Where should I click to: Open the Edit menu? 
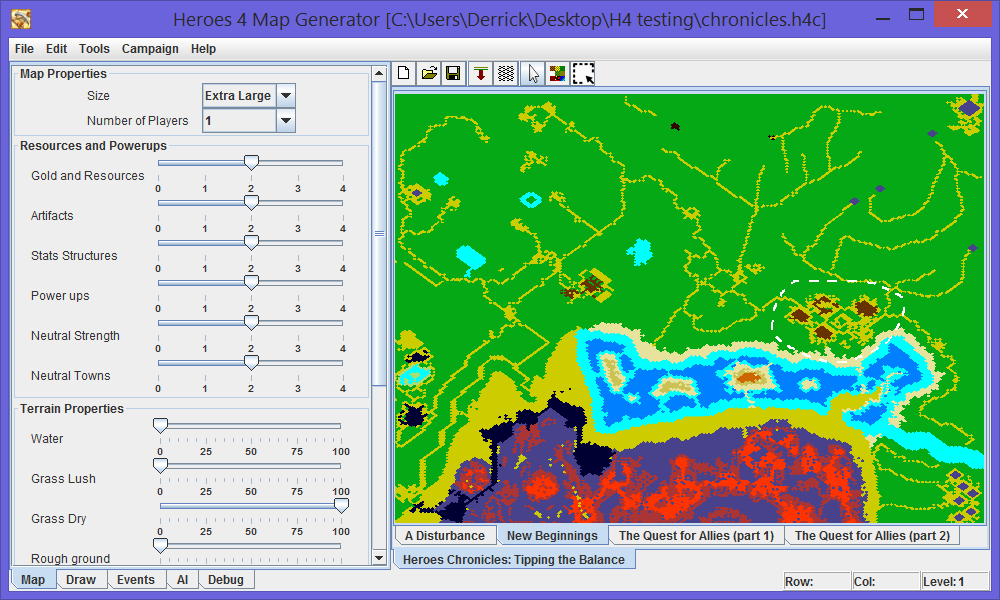pos(56,49)
